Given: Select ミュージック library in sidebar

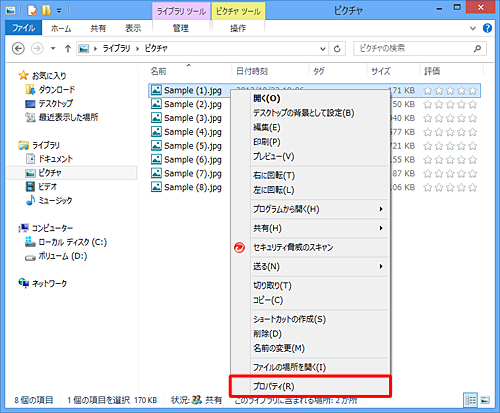Looking at the screenshot, I should (49, 200).
